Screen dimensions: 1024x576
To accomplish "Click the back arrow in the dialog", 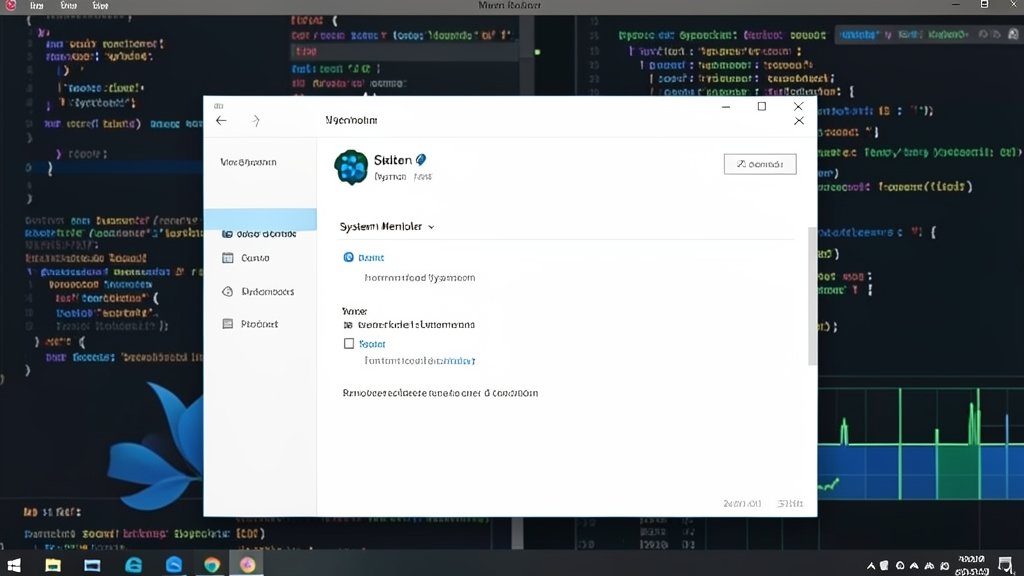I will coord(221,120).
